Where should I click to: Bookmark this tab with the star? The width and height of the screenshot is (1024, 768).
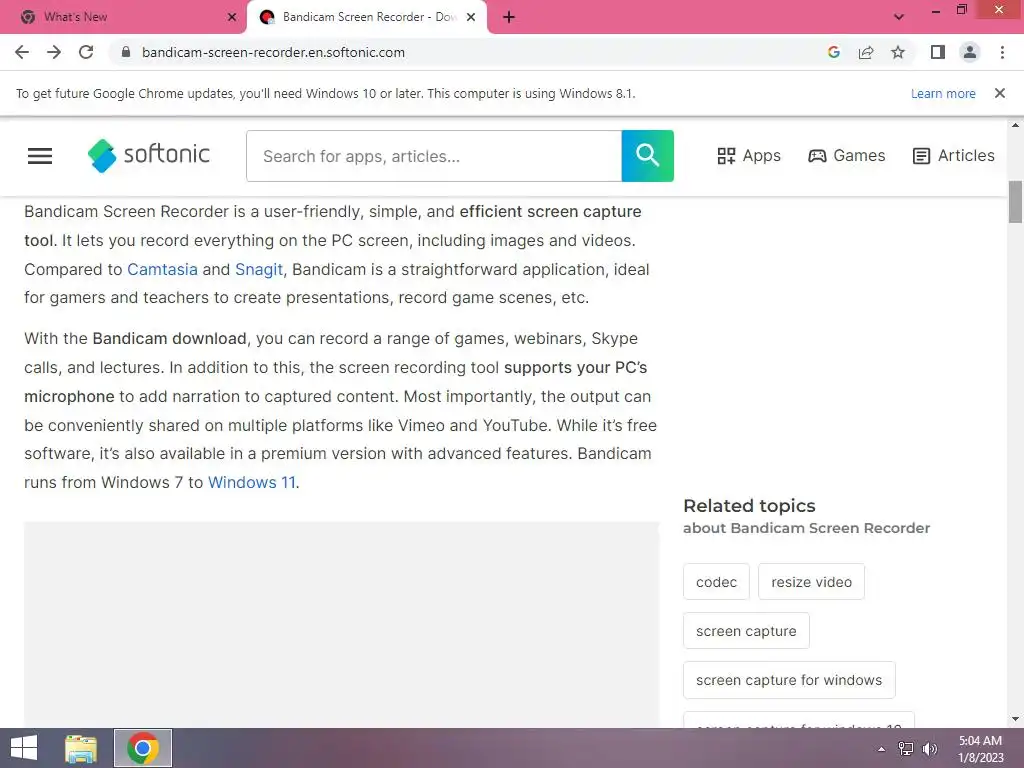tap(898, 52)
